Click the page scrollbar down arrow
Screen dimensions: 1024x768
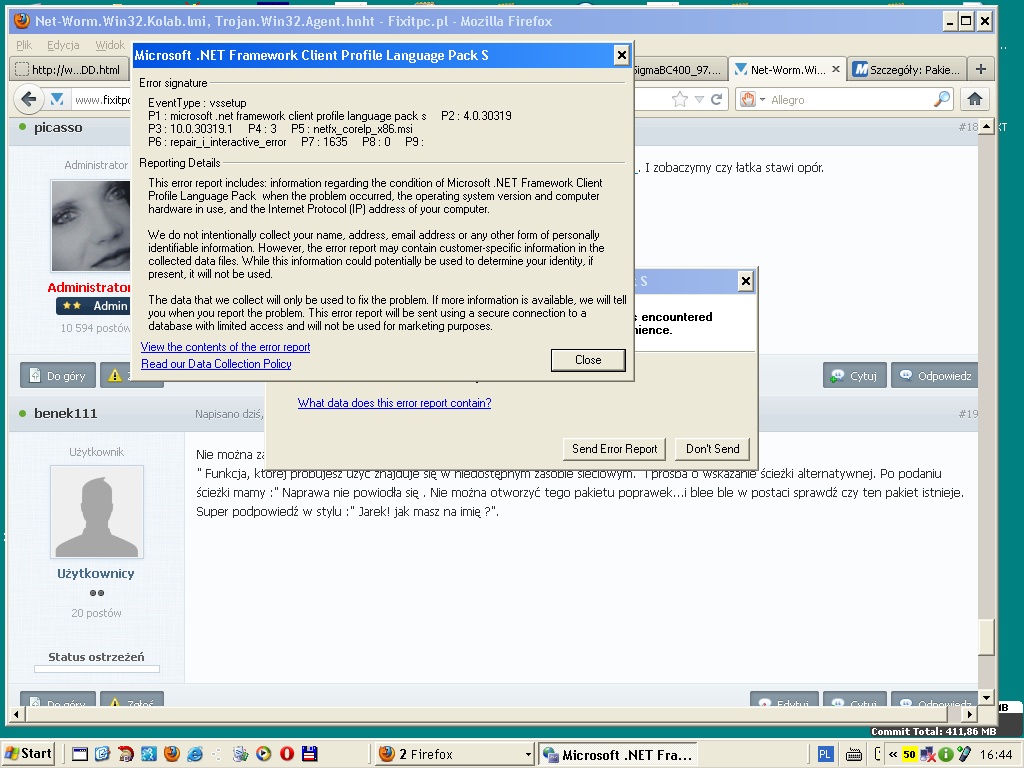(987, 697)
